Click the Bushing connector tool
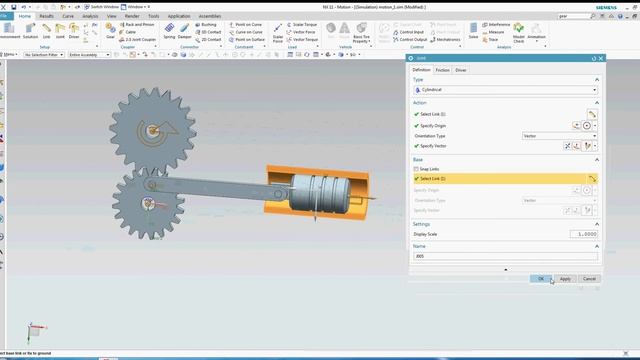 206,24
